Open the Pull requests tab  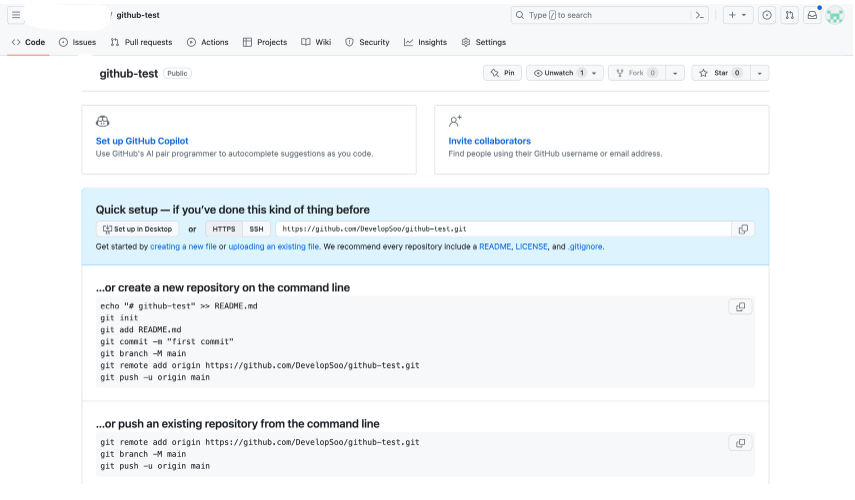click(x=141, y=42)
